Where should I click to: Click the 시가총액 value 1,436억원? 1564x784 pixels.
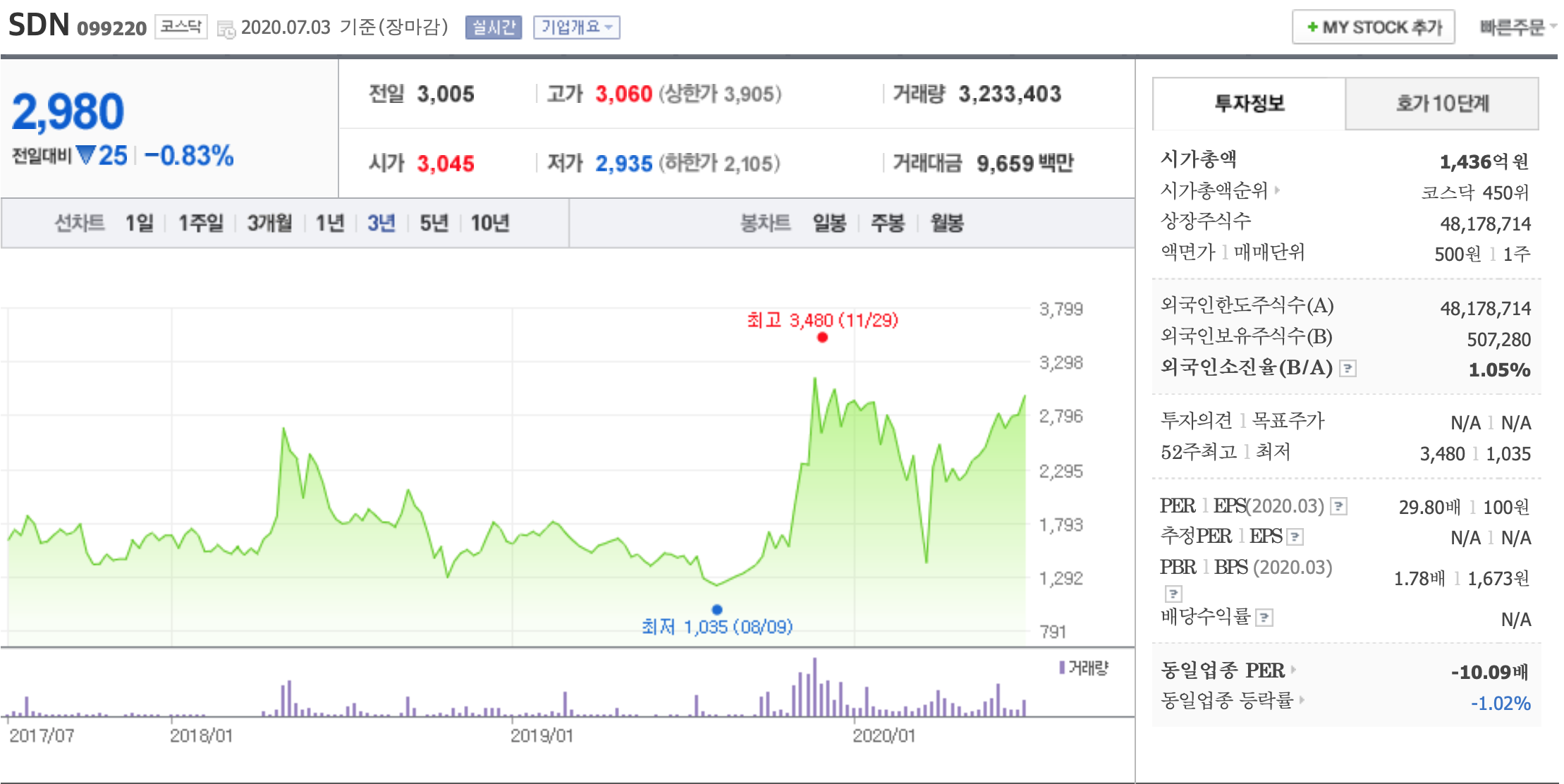coord(1484,161)
